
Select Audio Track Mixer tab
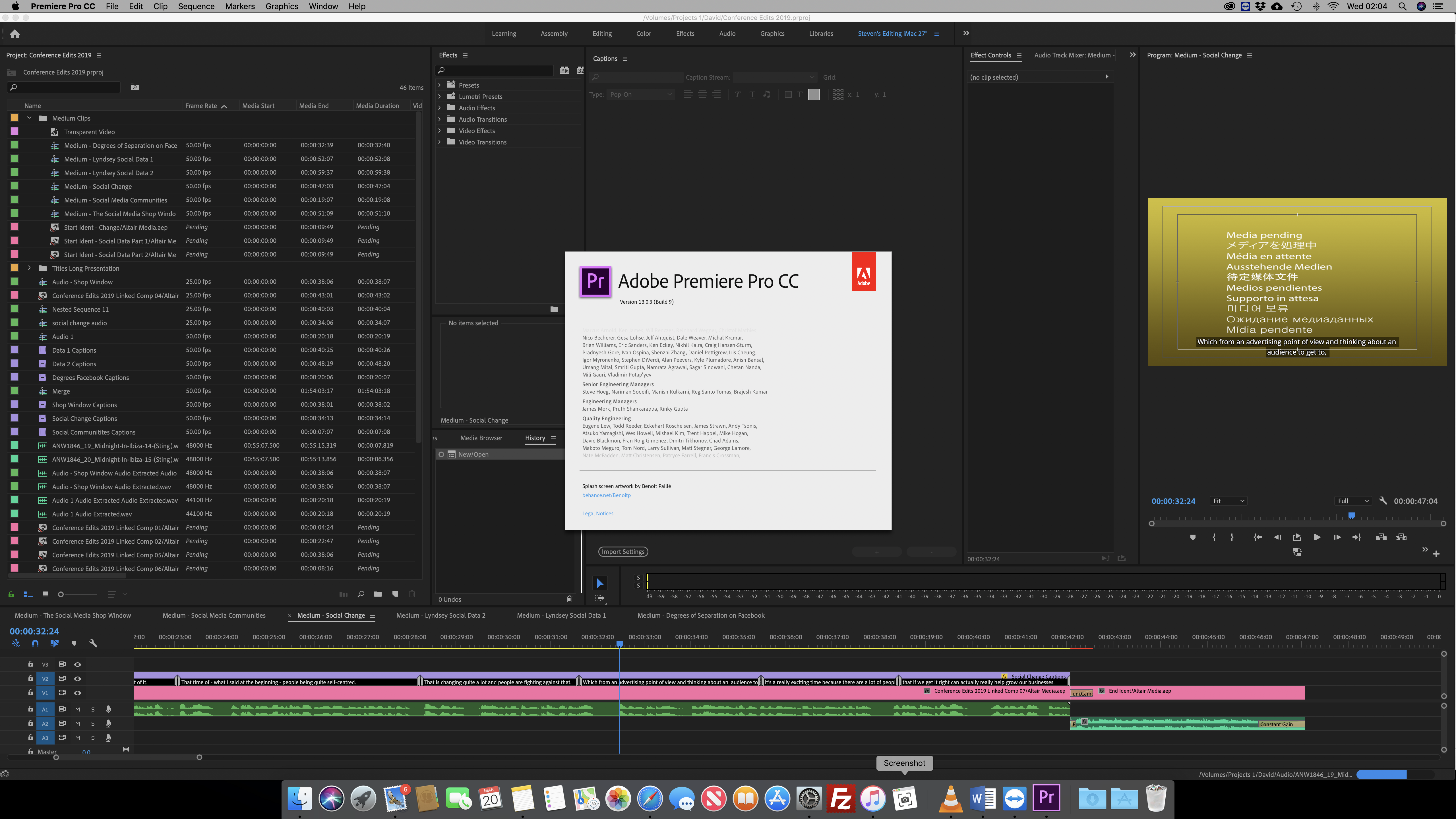tap(1074, 55)
